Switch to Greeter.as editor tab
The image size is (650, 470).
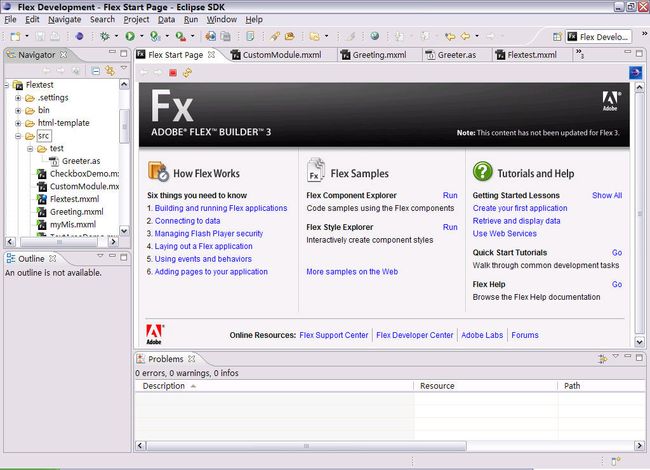coord(457,55)
